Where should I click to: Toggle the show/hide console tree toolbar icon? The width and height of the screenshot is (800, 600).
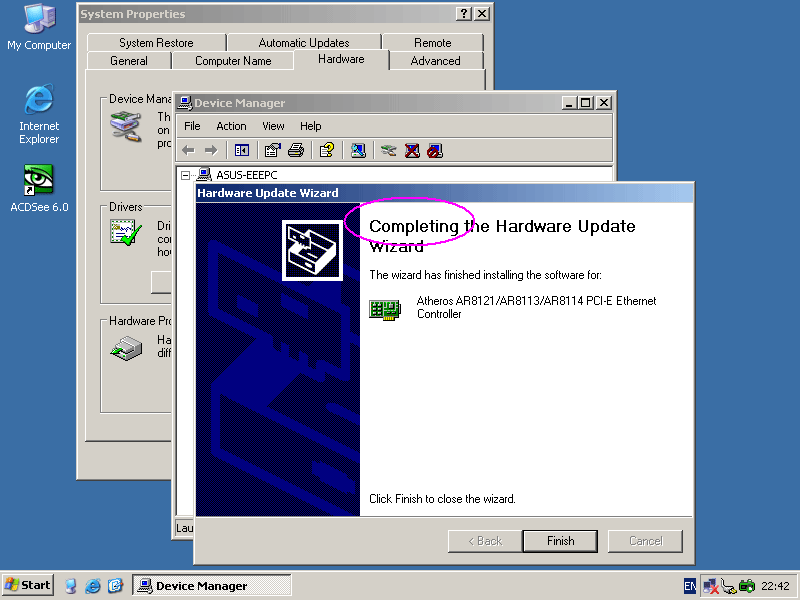point(242,151)
